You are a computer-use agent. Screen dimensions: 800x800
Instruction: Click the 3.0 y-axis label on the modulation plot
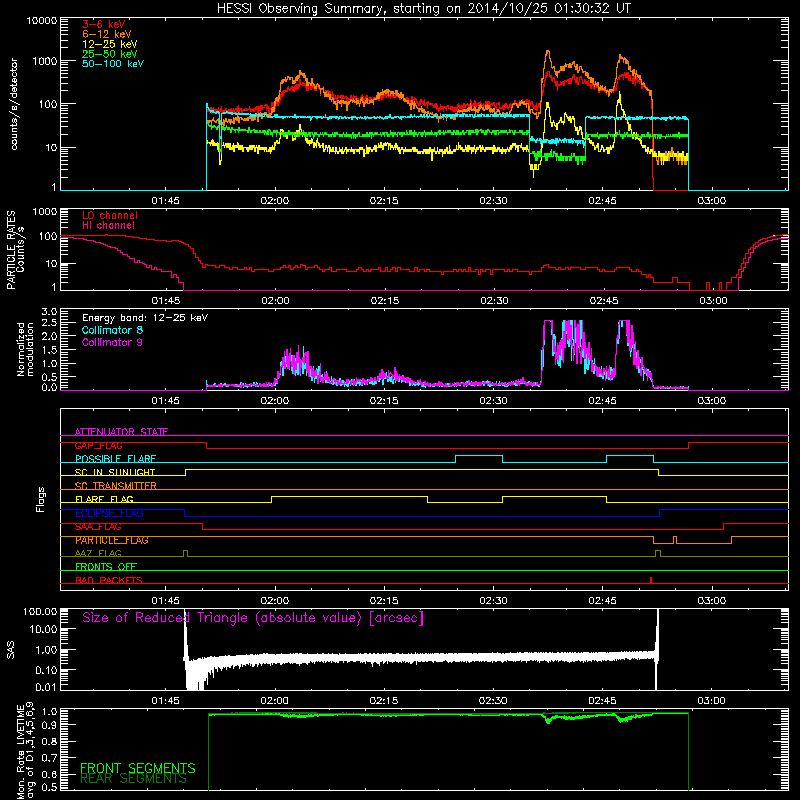pyautogui.click(x=49, y=312)
